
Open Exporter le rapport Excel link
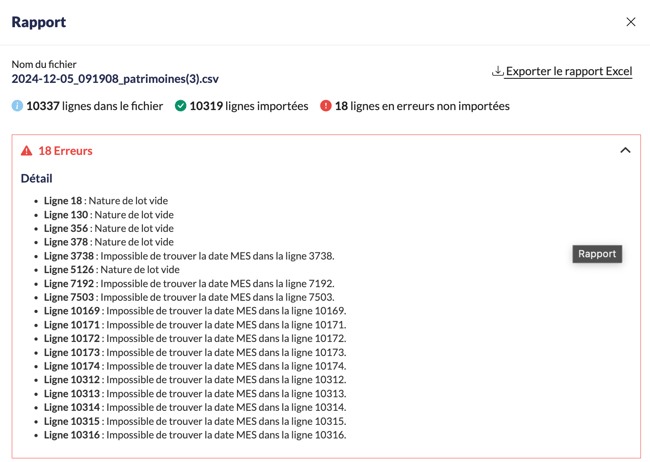(x=568, y=71)
